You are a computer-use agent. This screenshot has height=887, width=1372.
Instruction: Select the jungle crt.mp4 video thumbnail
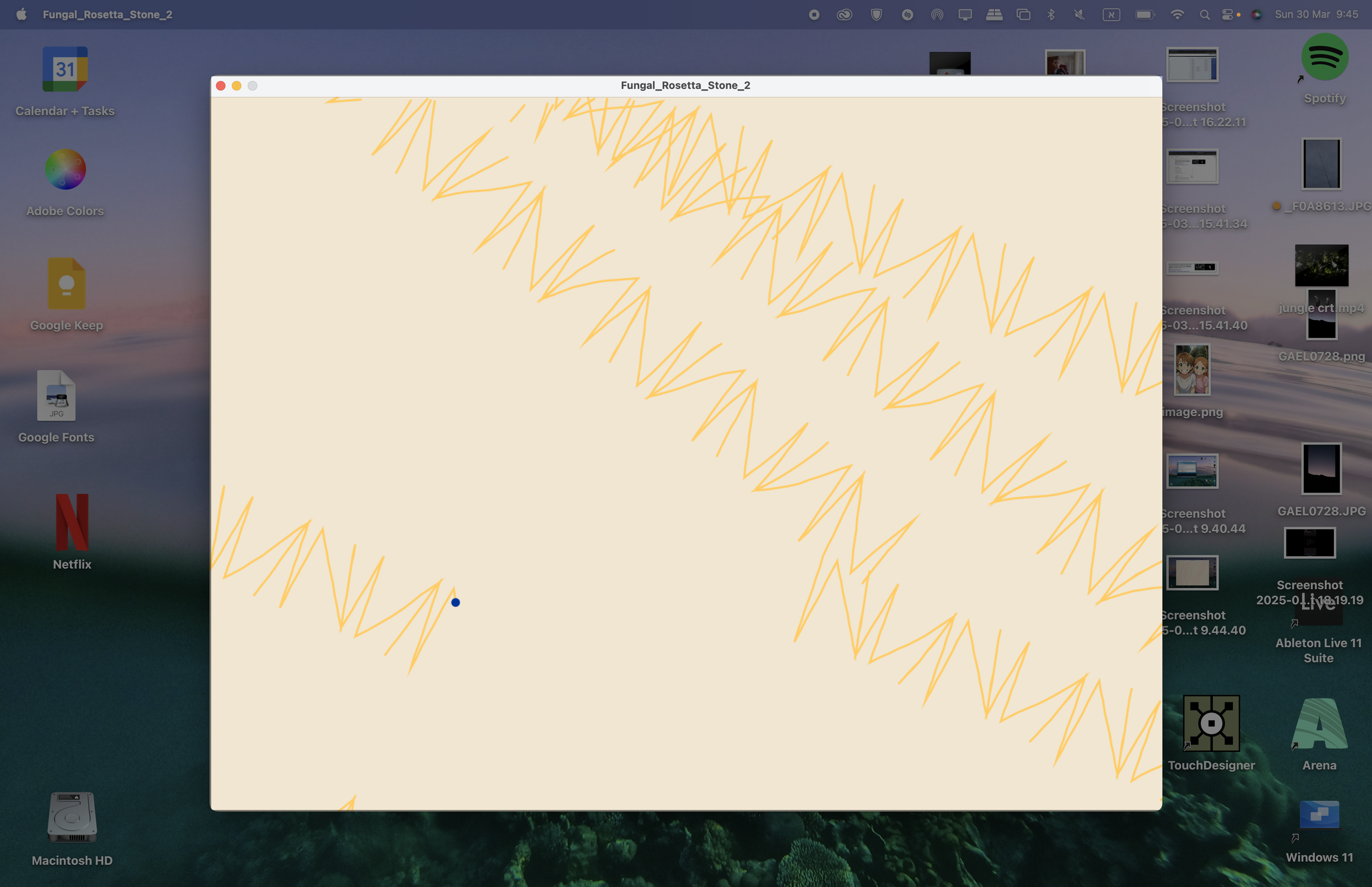[x=1321, y=266]
